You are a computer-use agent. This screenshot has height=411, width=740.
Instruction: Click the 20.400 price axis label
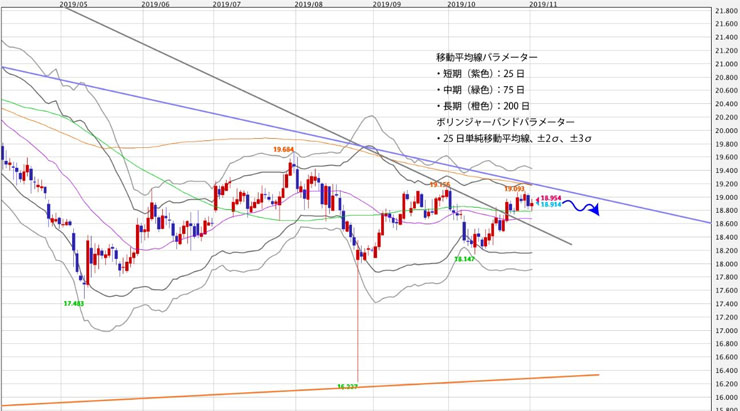[x=726, y=104]
